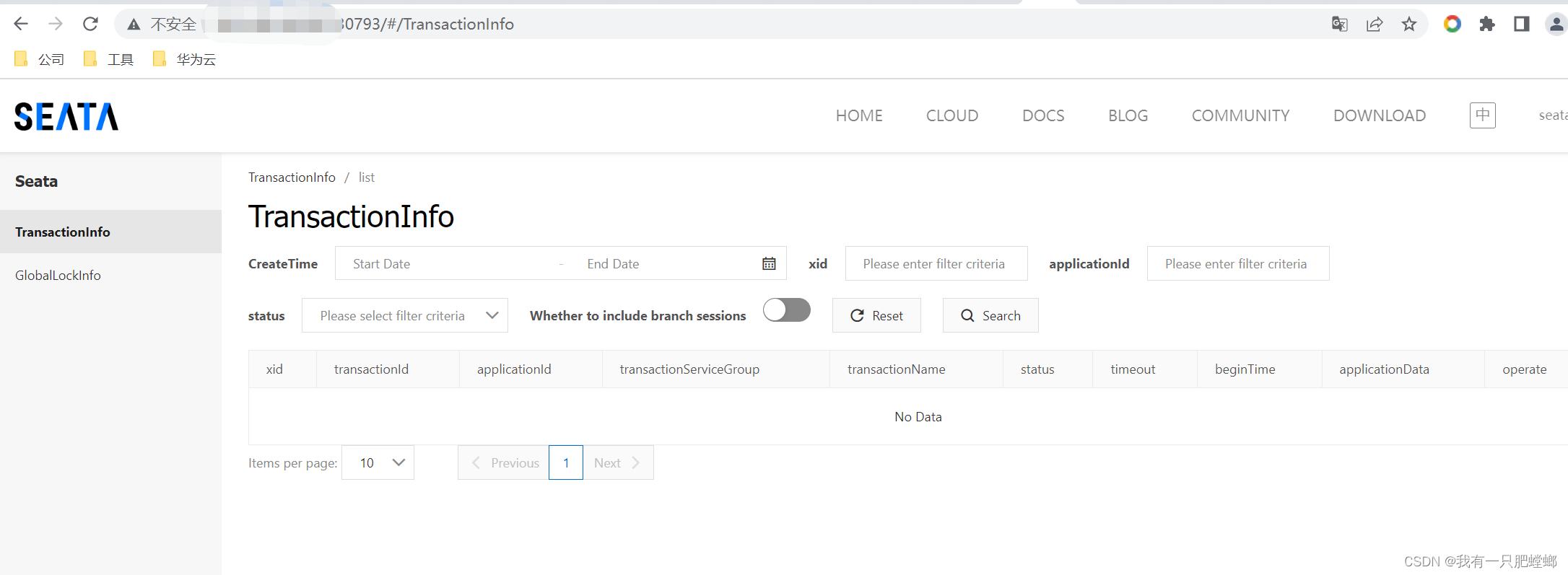Image resolution: width=1568 pixels, height=575 pixels.
Task: Open the colorful circle extension icon
Action: [1452, 24]
